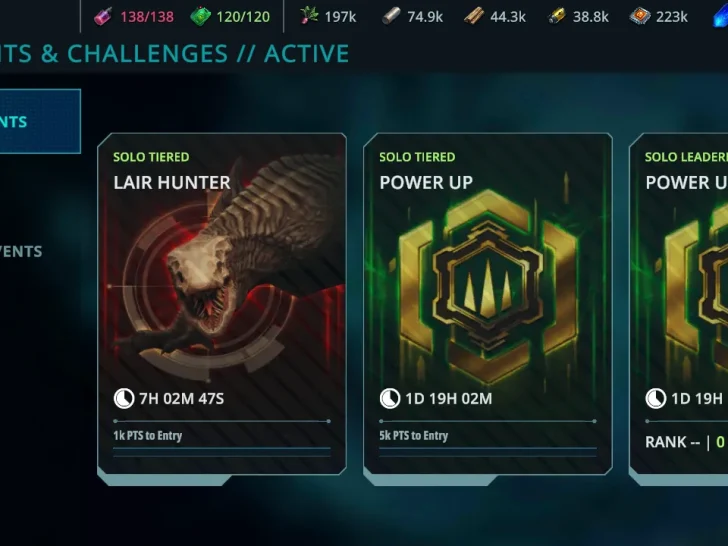Click the RANK -- text on leaderboard card
Screen dimensions: 728x546
click(672, 442)
